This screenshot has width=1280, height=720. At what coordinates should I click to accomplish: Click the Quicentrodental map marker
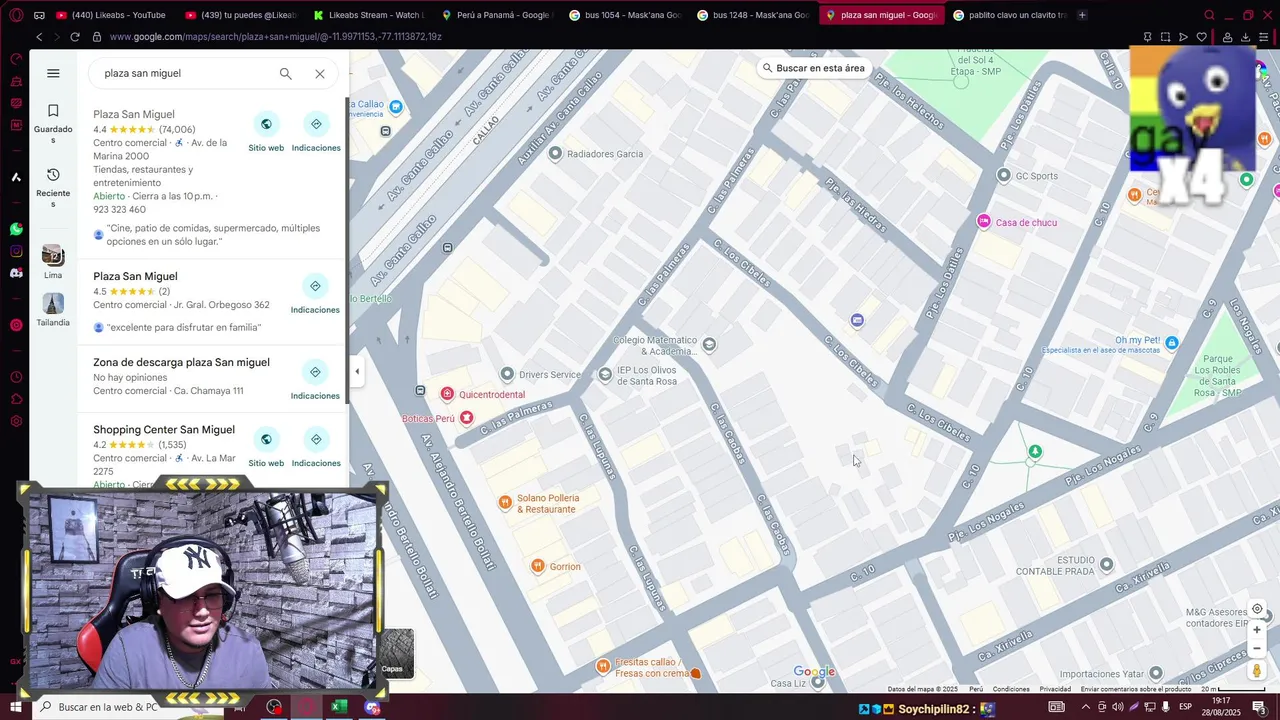(x=447, y=394)
